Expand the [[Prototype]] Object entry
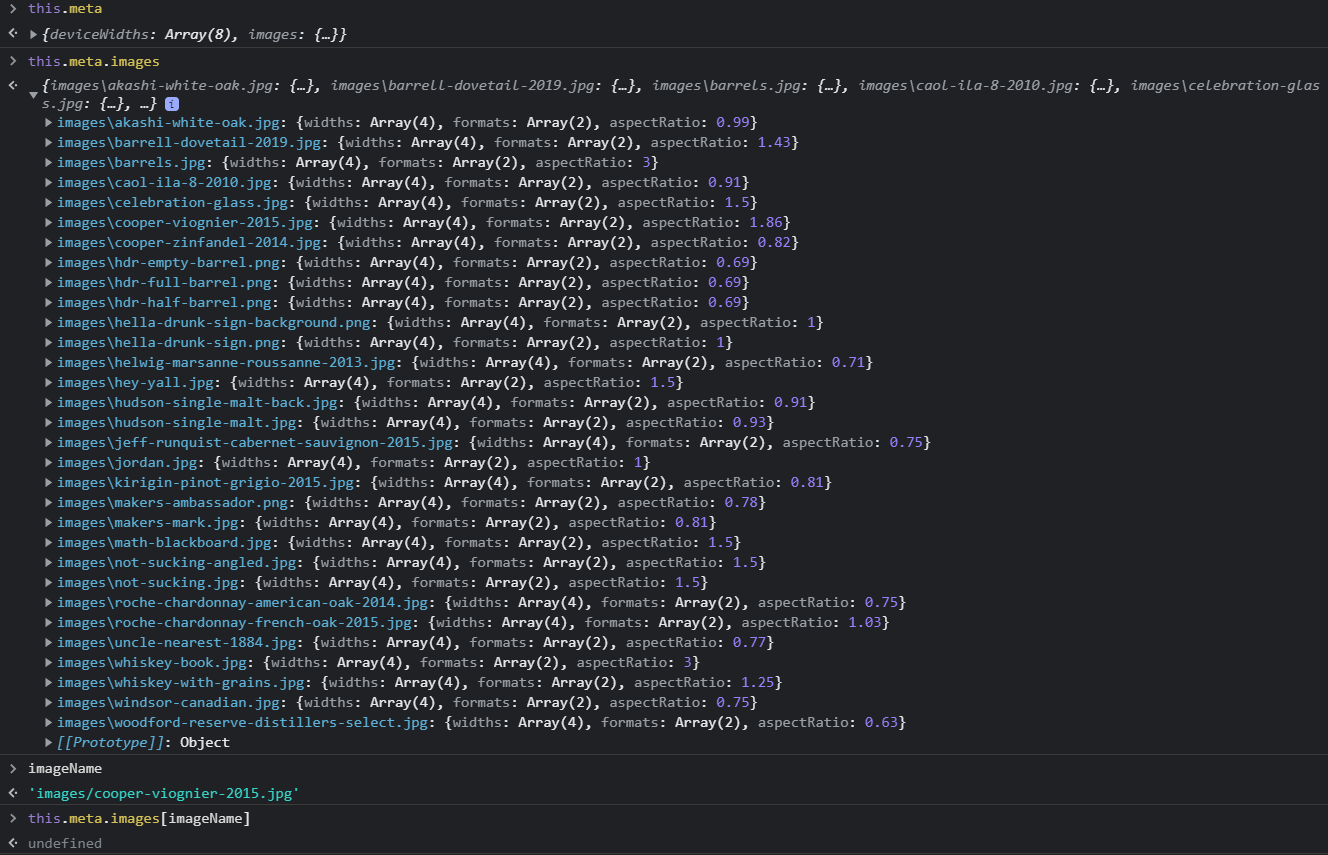 (49, 742)
